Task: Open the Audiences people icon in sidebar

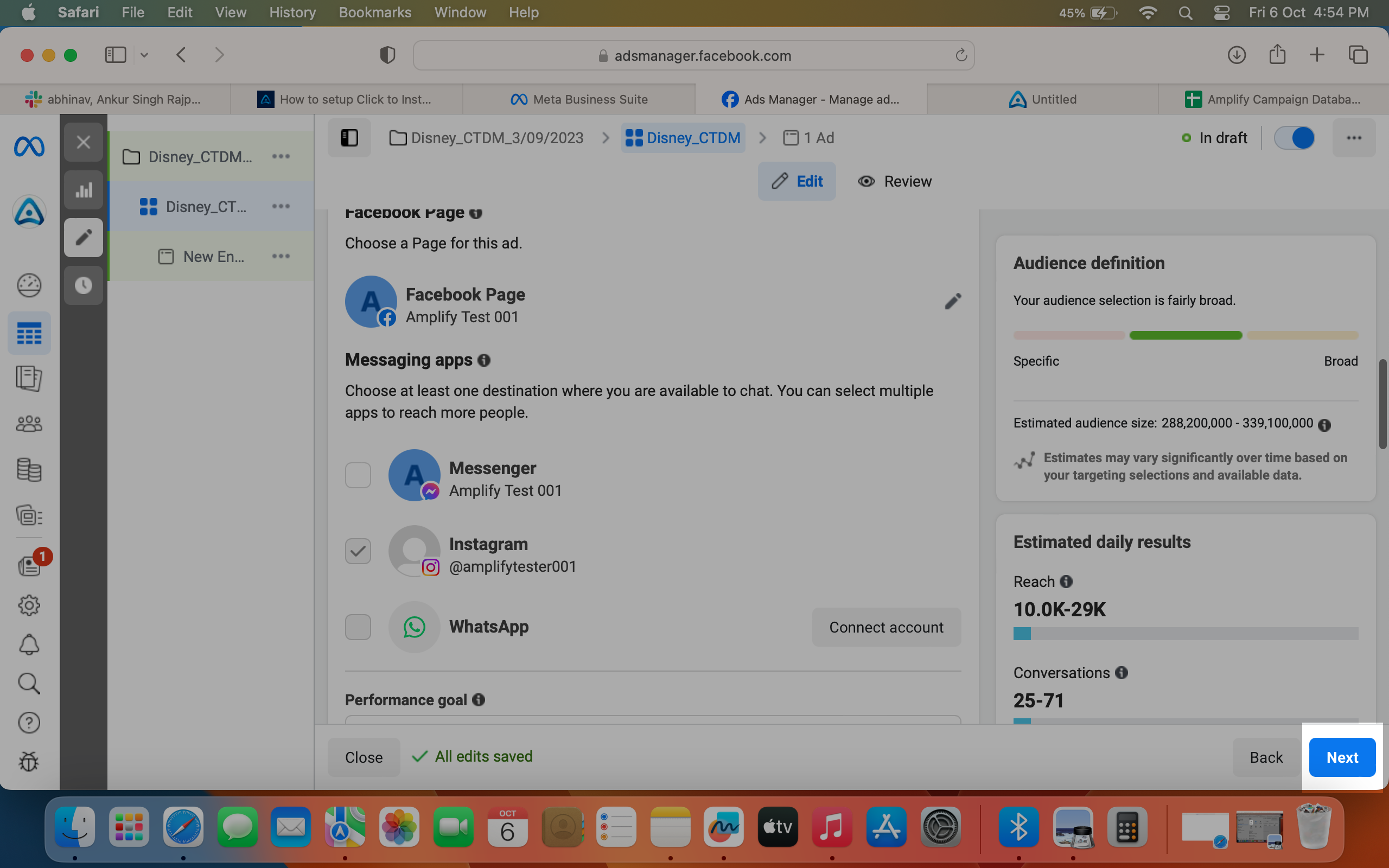Action: tap(29, 424)
